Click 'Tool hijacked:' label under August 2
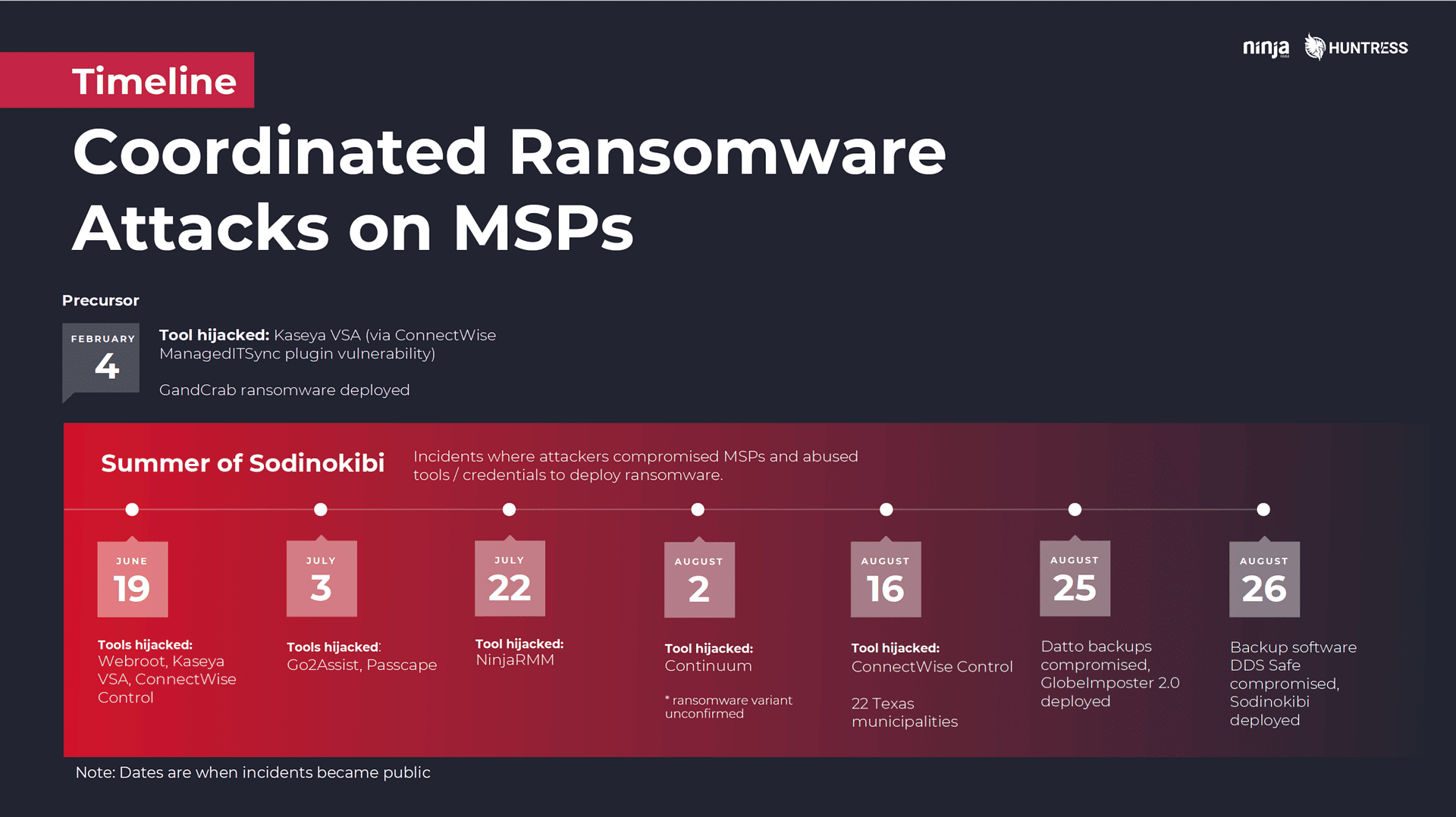This screenshot has height=817, width=1456. pyautogui.click(x=709, y=648)
